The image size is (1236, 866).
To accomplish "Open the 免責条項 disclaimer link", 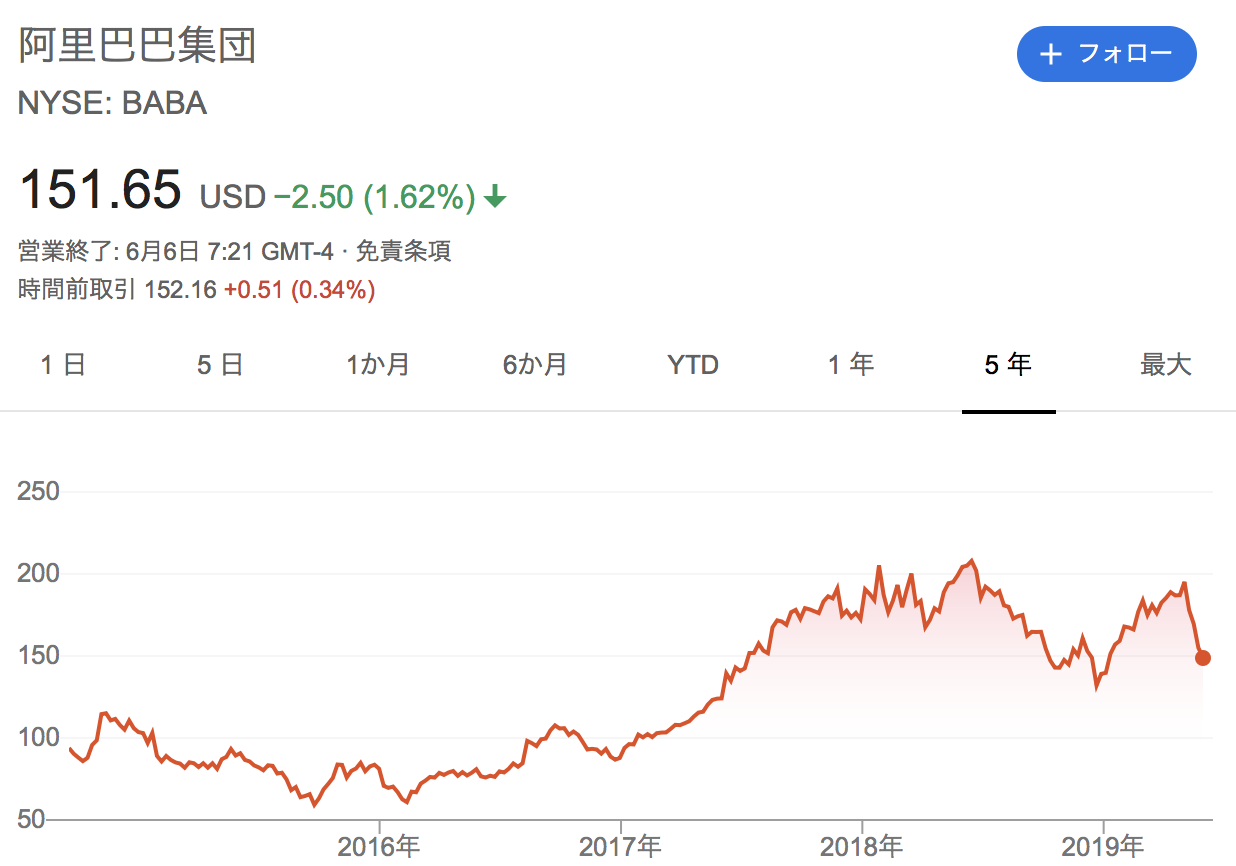I will pos(404,250).
